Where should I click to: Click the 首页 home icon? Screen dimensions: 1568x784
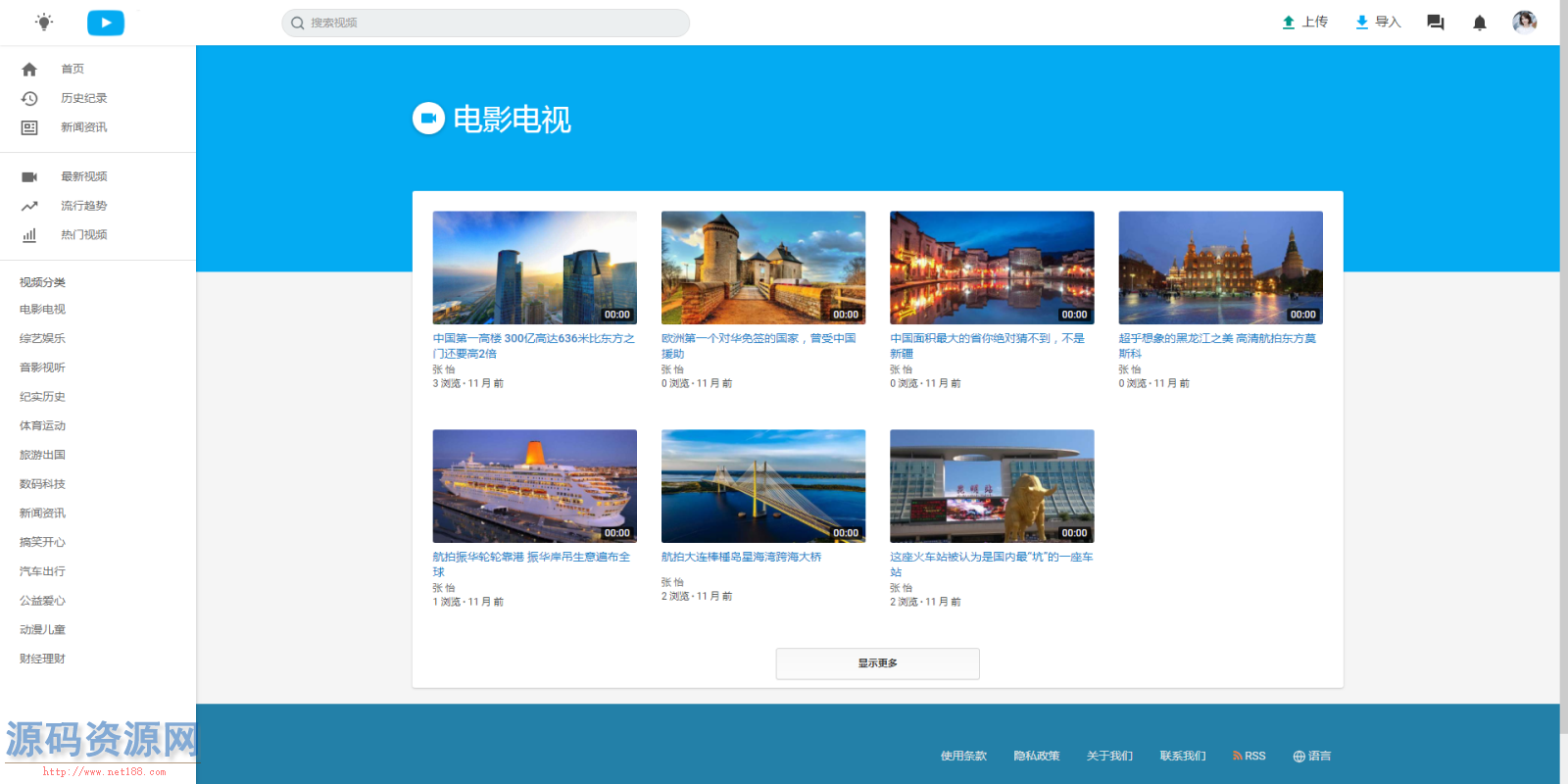(x=29, y=70)
